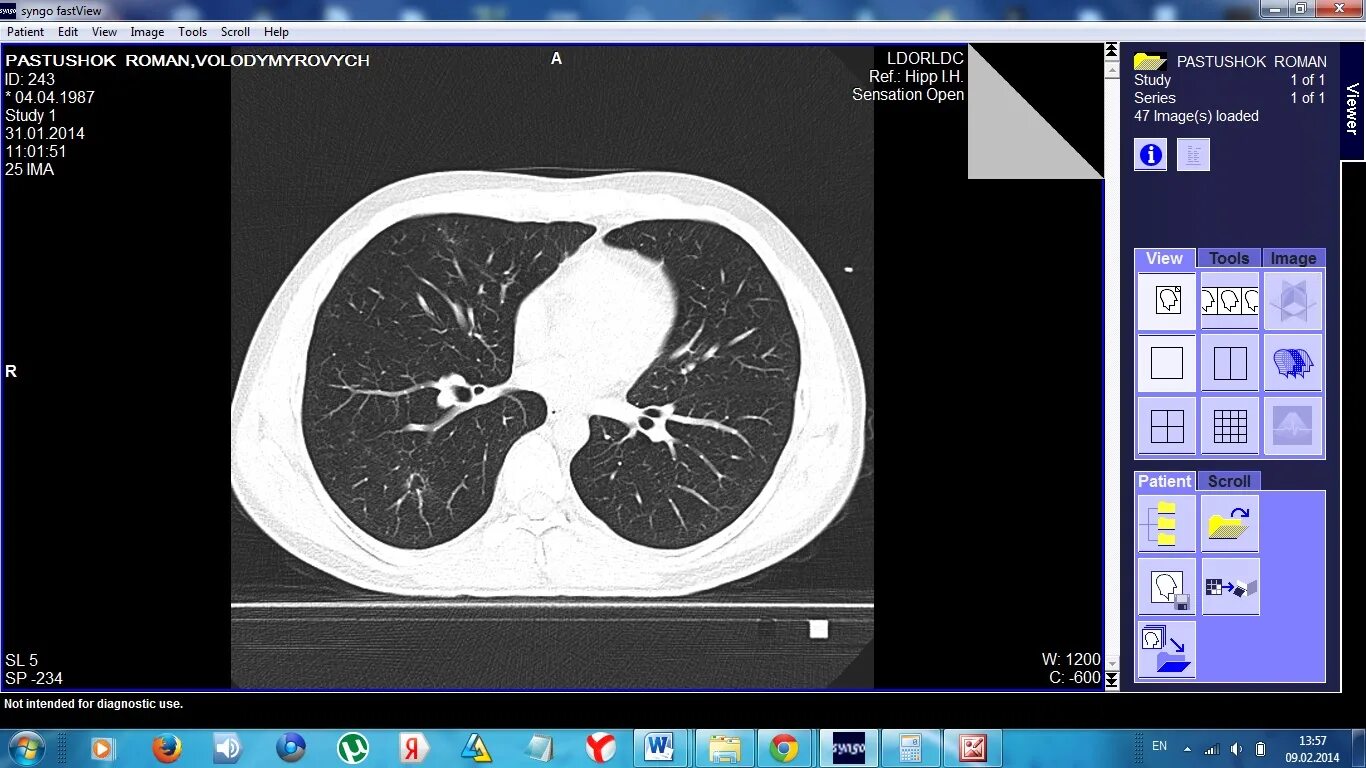
Task: Click the EN language indicator
Action: [x=1160, y=746]
